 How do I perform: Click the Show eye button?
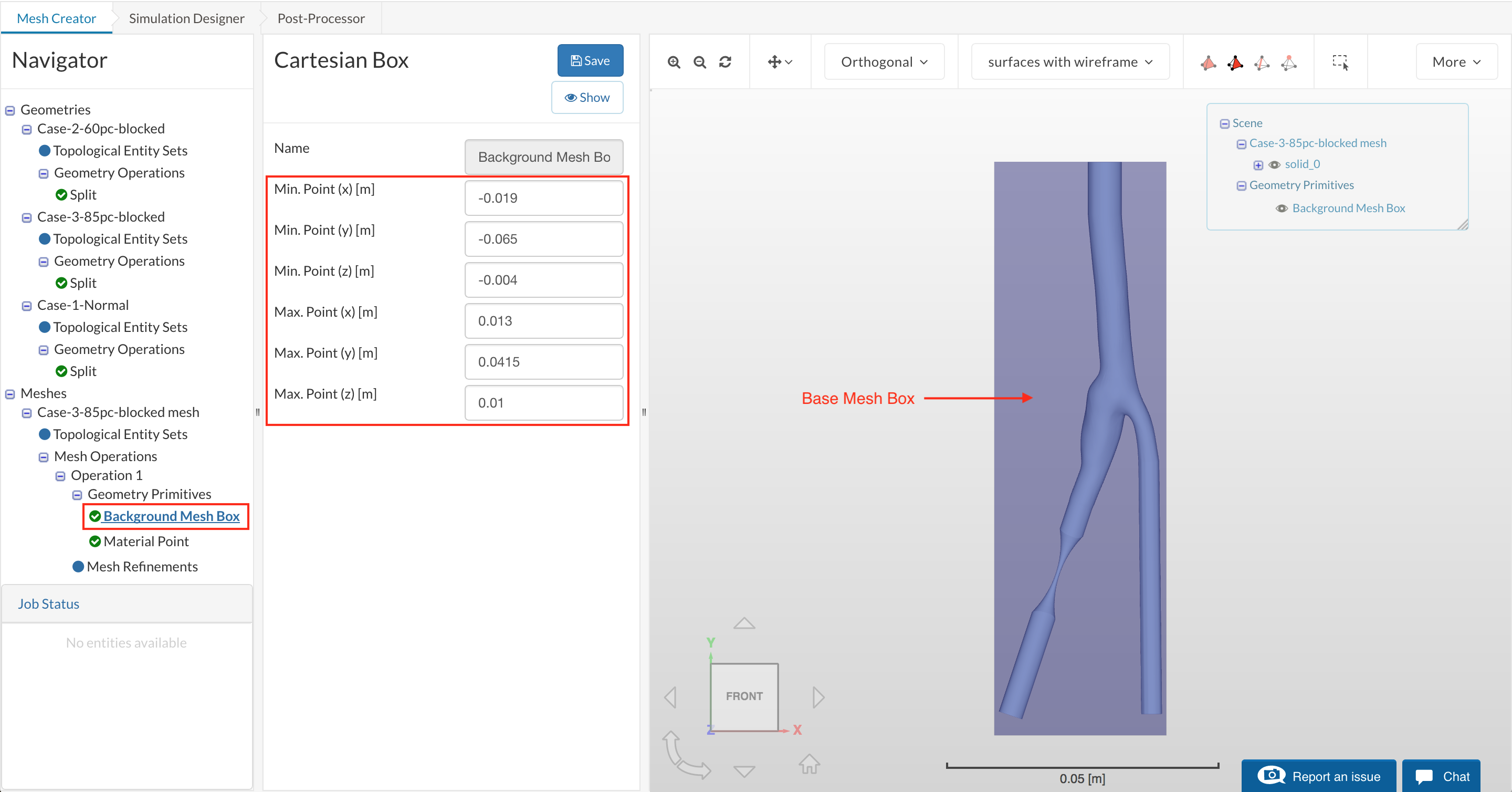(587, 98)
